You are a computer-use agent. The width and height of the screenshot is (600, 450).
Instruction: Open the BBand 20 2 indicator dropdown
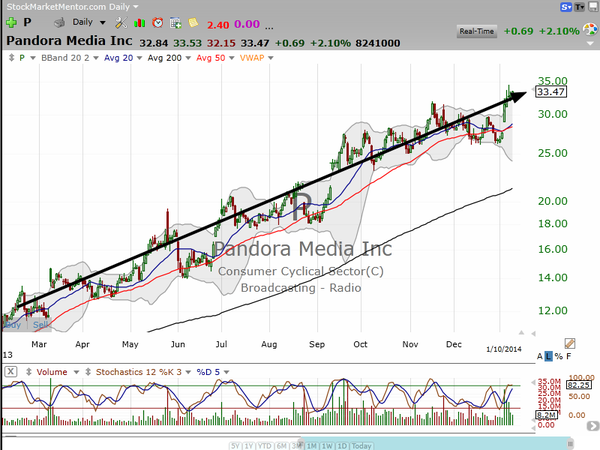coord(96,58)
